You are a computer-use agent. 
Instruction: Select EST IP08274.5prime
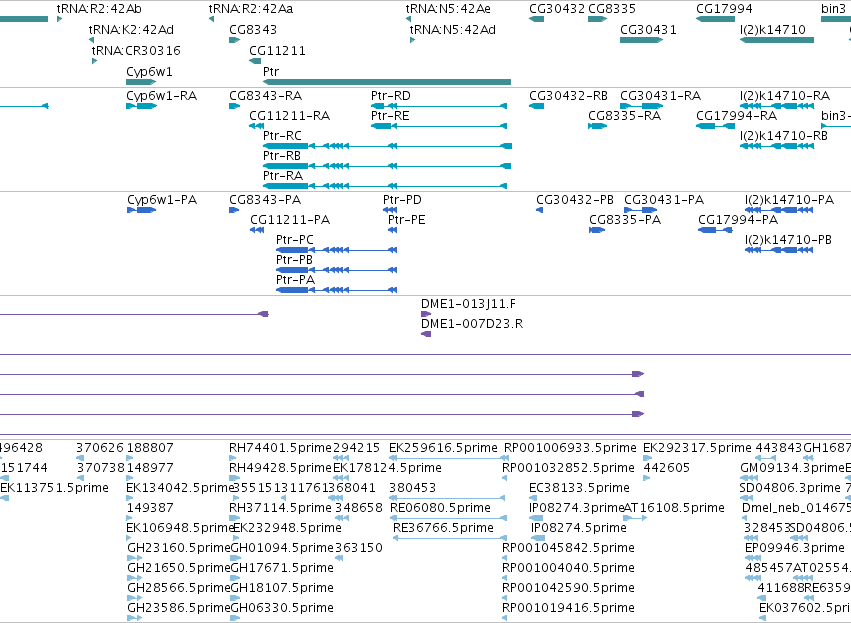pyautogui.click(x=579, y=528)
